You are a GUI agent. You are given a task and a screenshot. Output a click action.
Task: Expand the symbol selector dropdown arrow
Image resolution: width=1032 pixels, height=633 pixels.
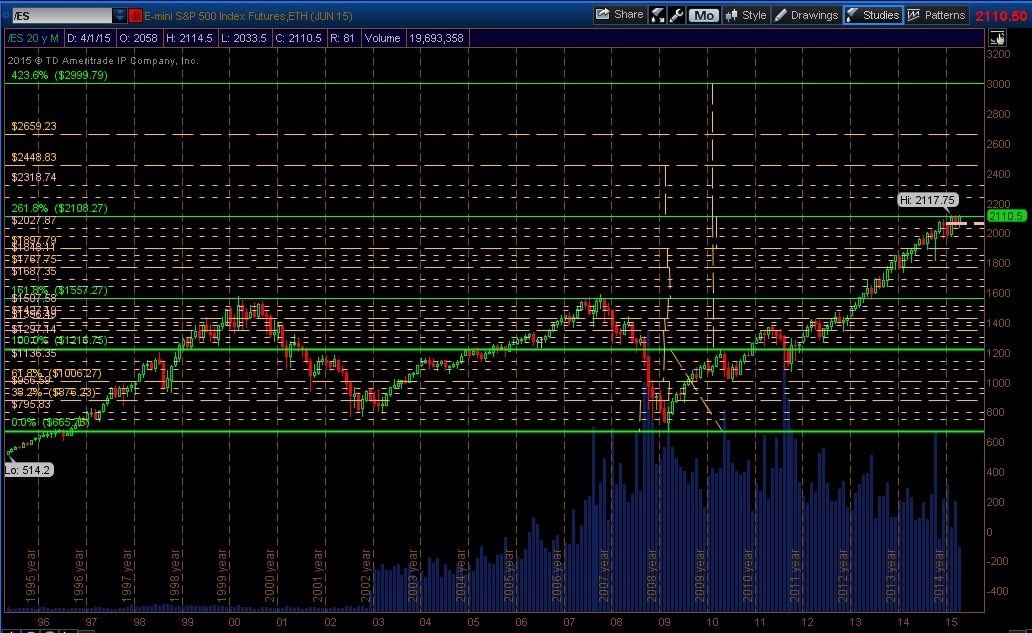coord(119,15)
